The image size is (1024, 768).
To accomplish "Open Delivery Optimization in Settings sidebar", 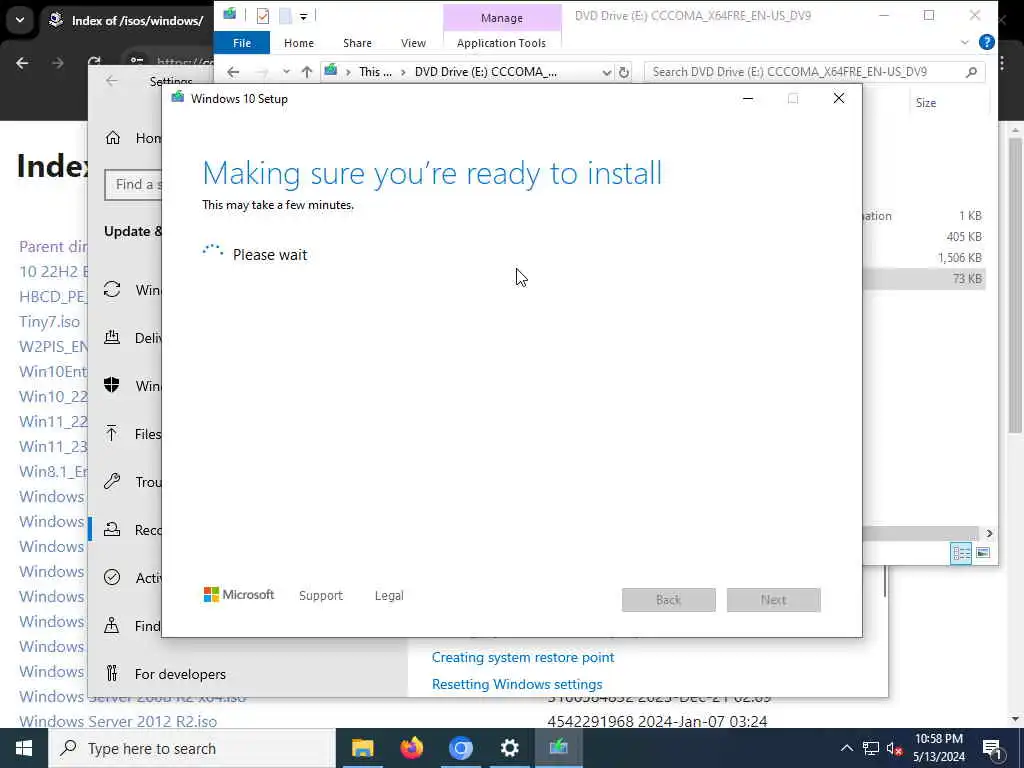I will coord(133,338).
